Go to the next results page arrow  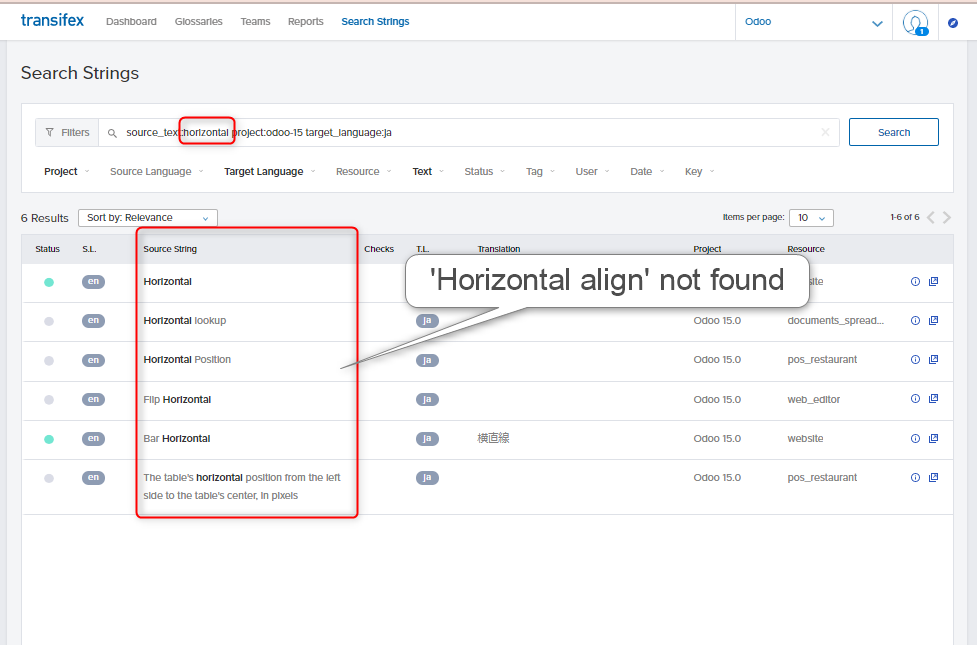tap(947, 217)
